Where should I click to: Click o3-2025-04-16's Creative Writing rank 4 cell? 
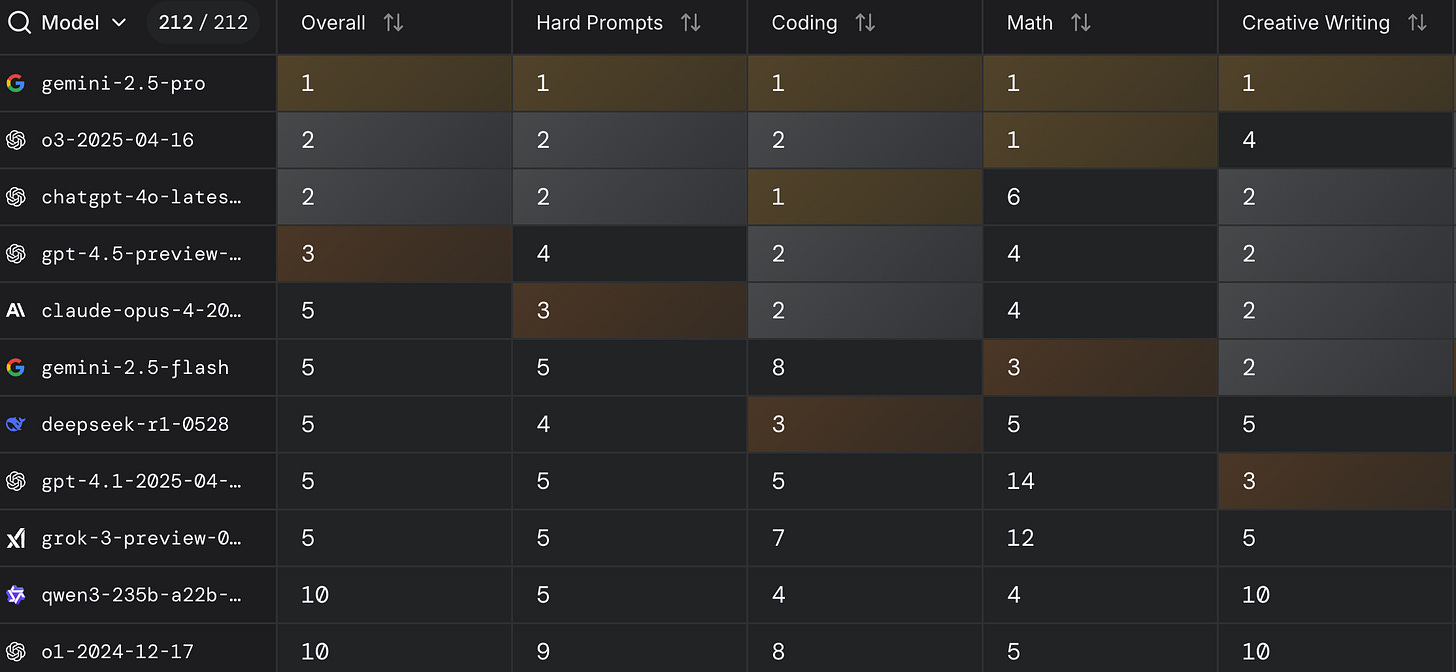(x=1336, y=140)
